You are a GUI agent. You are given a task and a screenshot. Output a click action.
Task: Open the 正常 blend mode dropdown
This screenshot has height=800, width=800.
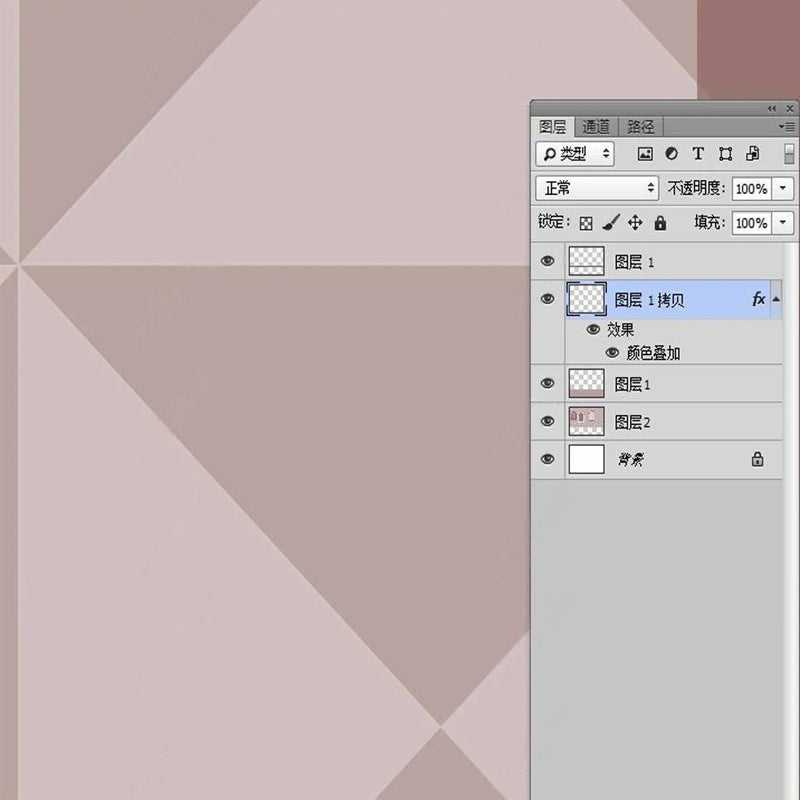point(597,188)
